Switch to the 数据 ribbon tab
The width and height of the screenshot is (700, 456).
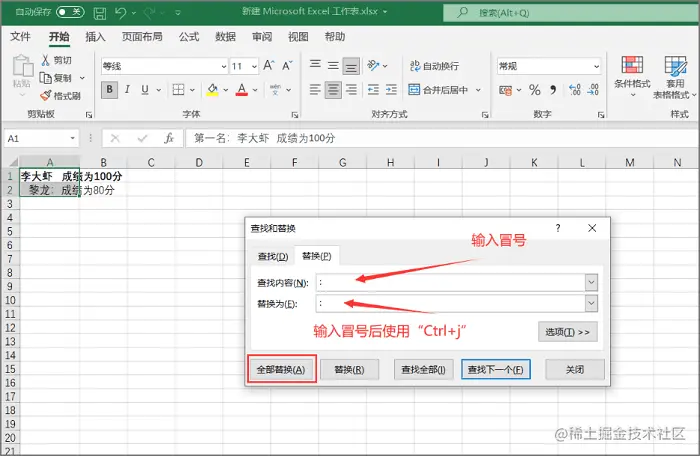tap(225, 37)
